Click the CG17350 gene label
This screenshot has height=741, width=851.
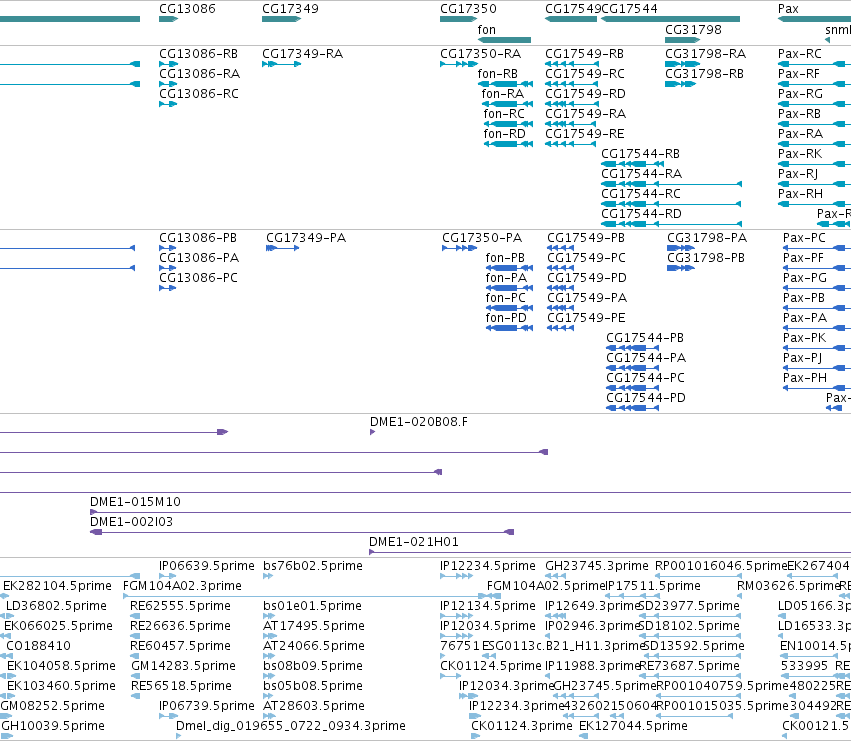point(468,9)
